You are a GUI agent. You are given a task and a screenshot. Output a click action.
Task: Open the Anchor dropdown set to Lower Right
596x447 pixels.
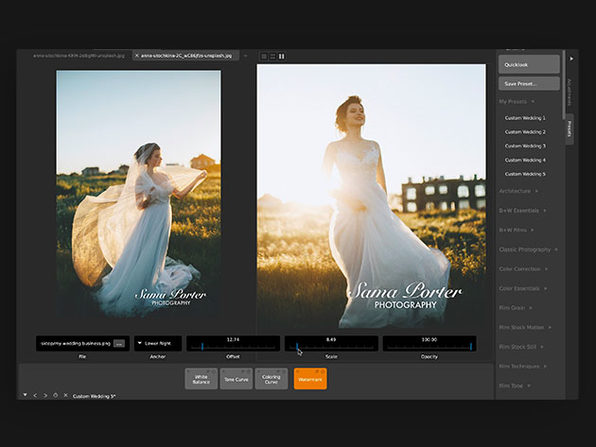coord(158,344)
